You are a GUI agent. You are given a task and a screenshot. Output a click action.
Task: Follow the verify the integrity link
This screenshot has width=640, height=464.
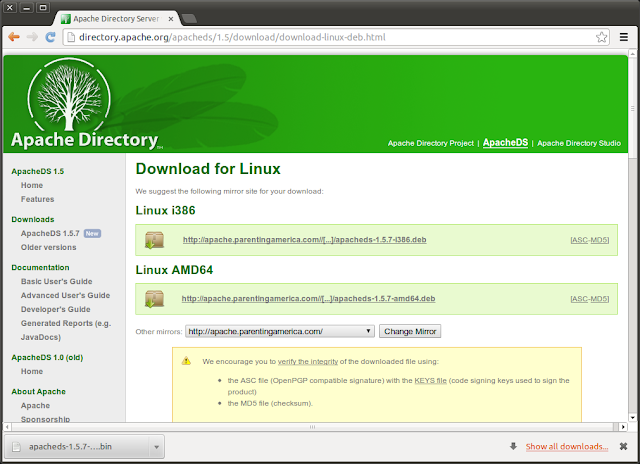[308, 362]
